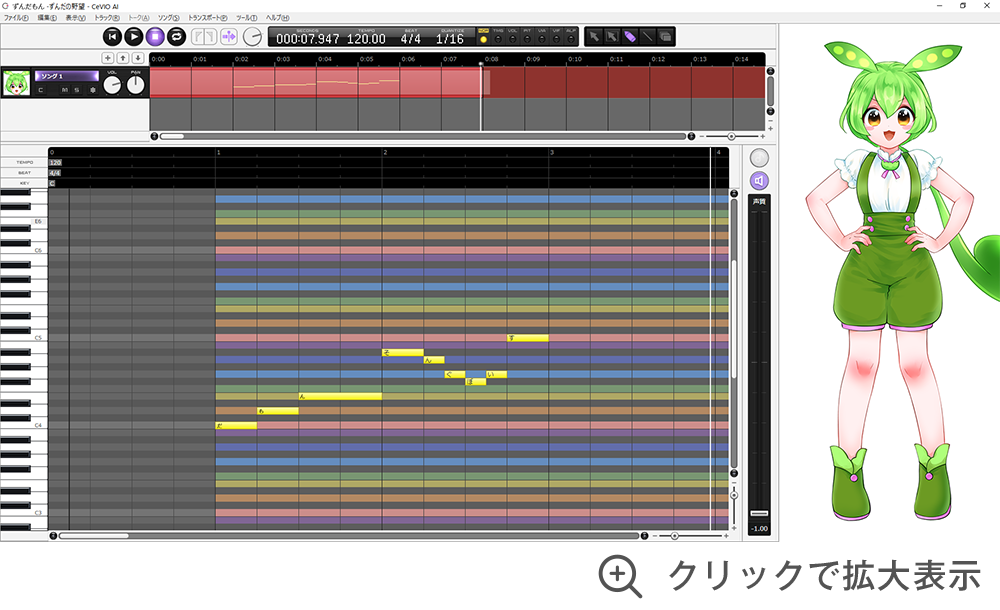1000x610 pixels.
Task: Click the C key value in the key row
Action: tap(52, 183)
